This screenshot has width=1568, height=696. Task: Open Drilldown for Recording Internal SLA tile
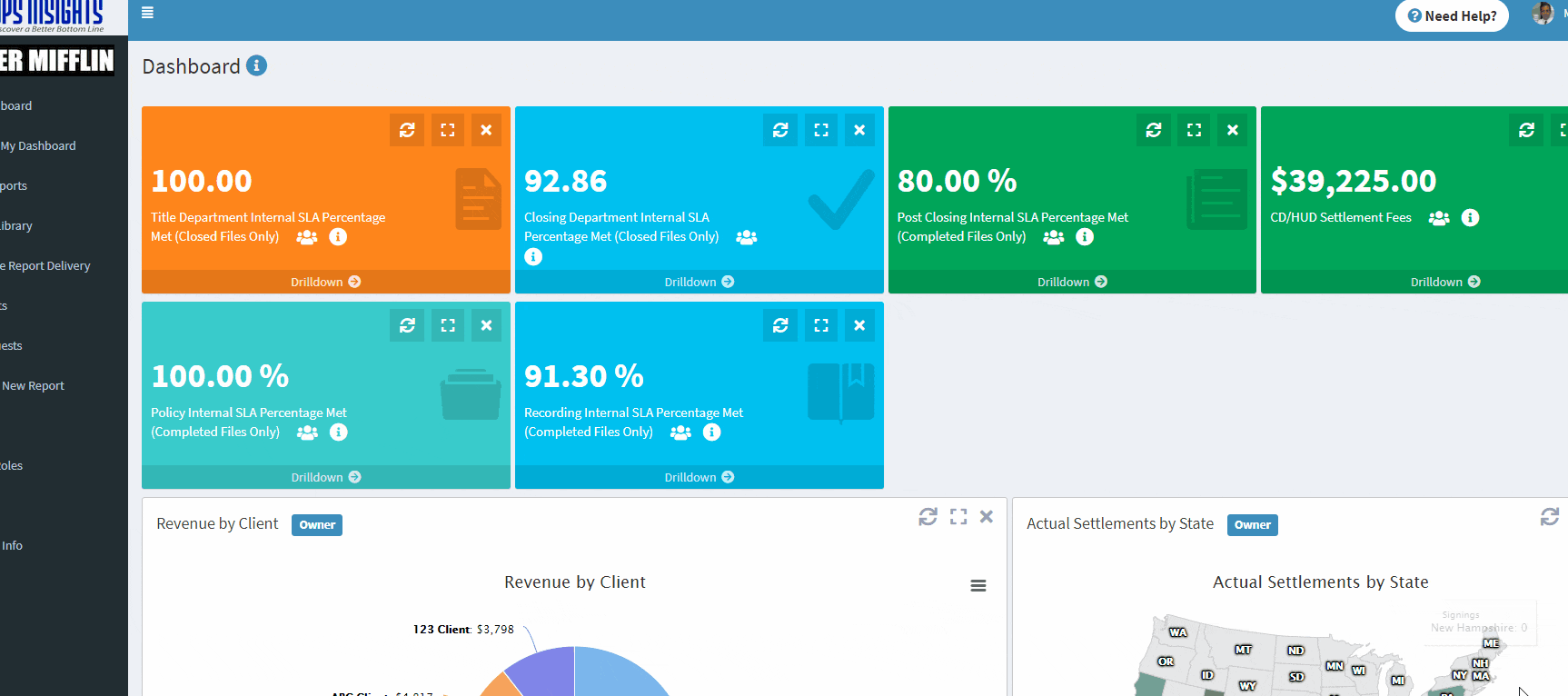[x=699, y=477]
